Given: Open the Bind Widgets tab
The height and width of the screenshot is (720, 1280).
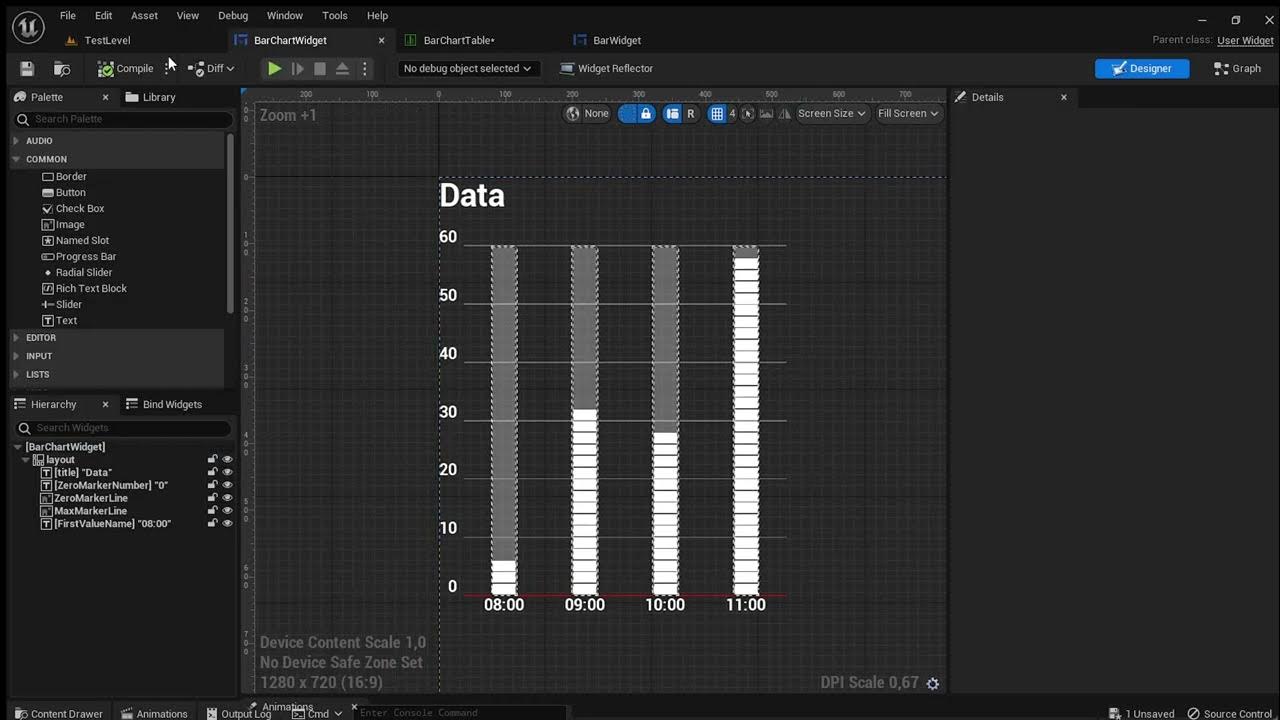Looking at the screenshot, I should 163,404.
